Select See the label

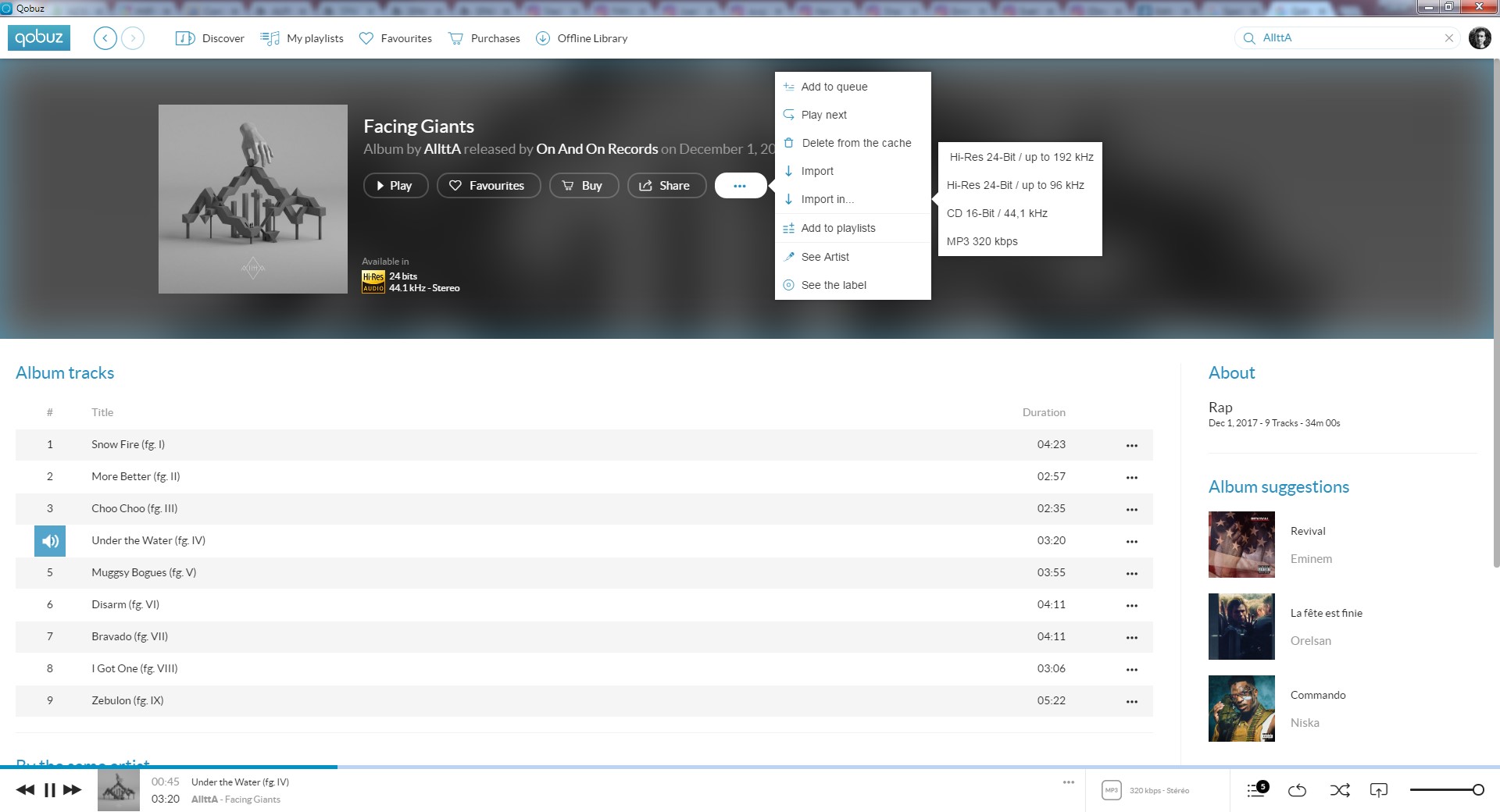(x=853, y=285)
